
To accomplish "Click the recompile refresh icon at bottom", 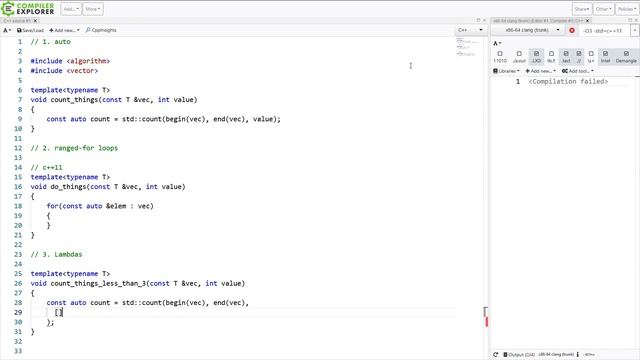I will [496, 355].
